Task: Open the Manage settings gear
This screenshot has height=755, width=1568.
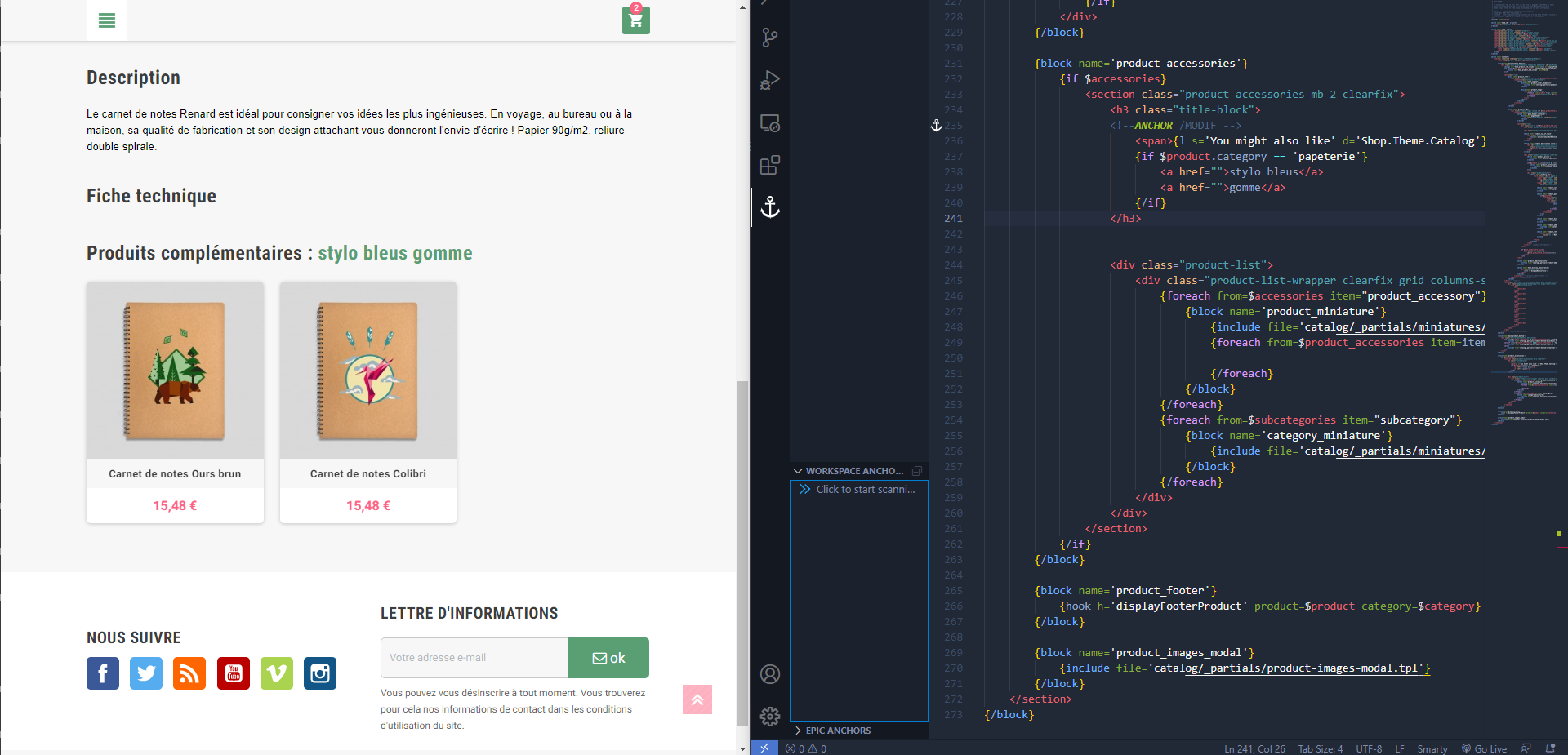Action: tap(769, 717)
